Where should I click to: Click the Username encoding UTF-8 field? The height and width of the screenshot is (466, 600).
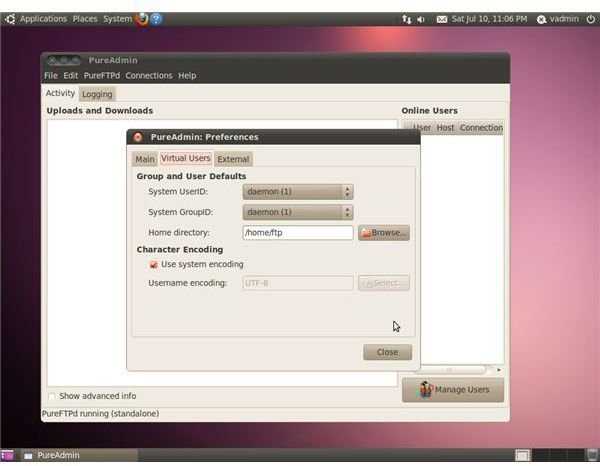[298, 283]
